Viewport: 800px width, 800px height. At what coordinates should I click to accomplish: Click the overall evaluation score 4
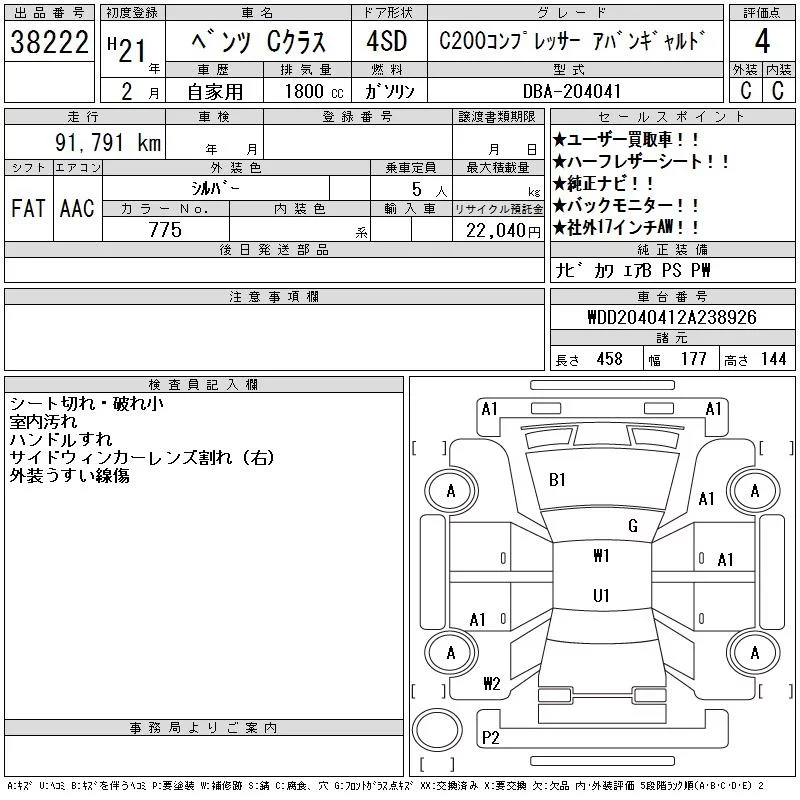762,43
